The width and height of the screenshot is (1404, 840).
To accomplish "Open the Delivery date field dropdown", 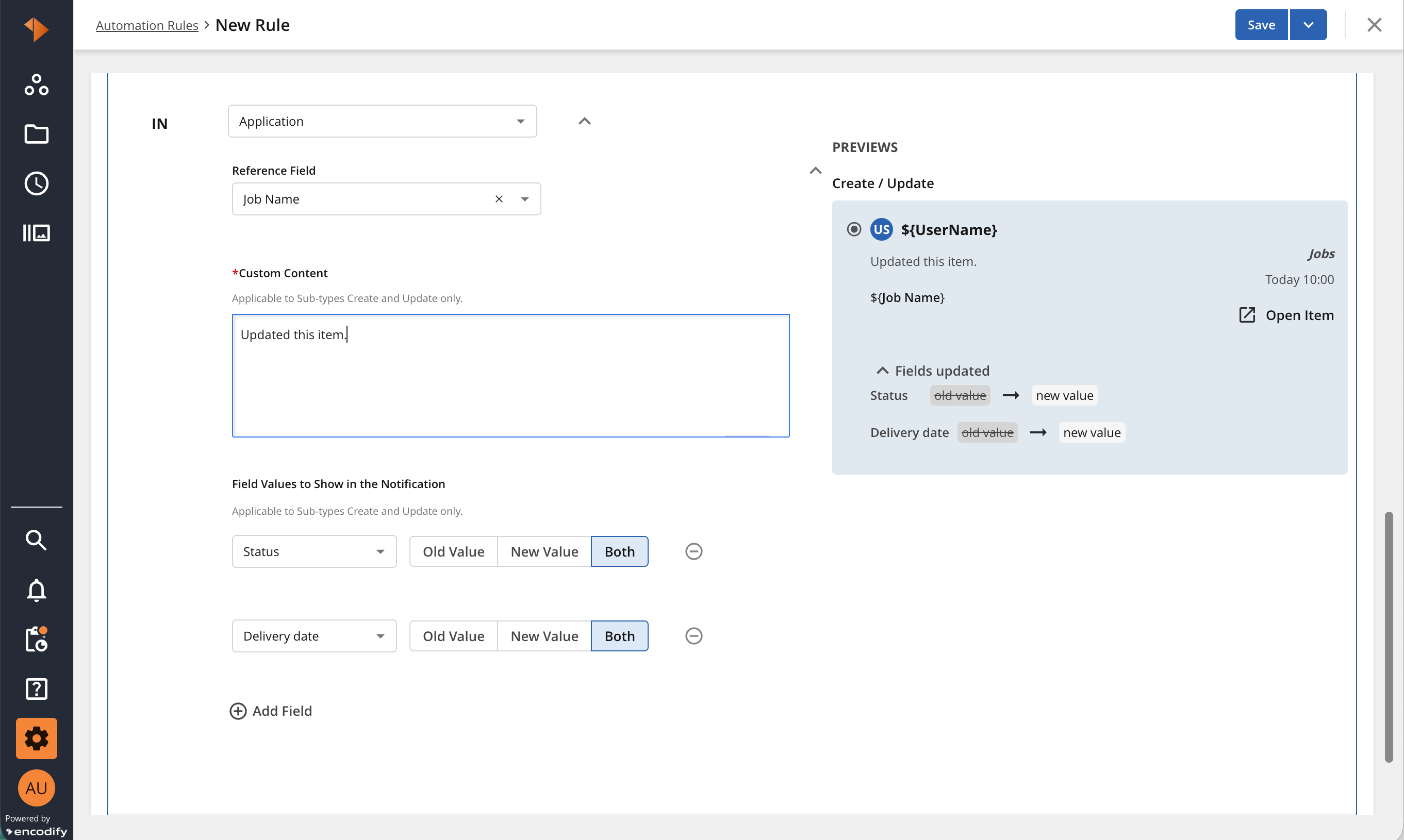I will (x=315, y=636).
